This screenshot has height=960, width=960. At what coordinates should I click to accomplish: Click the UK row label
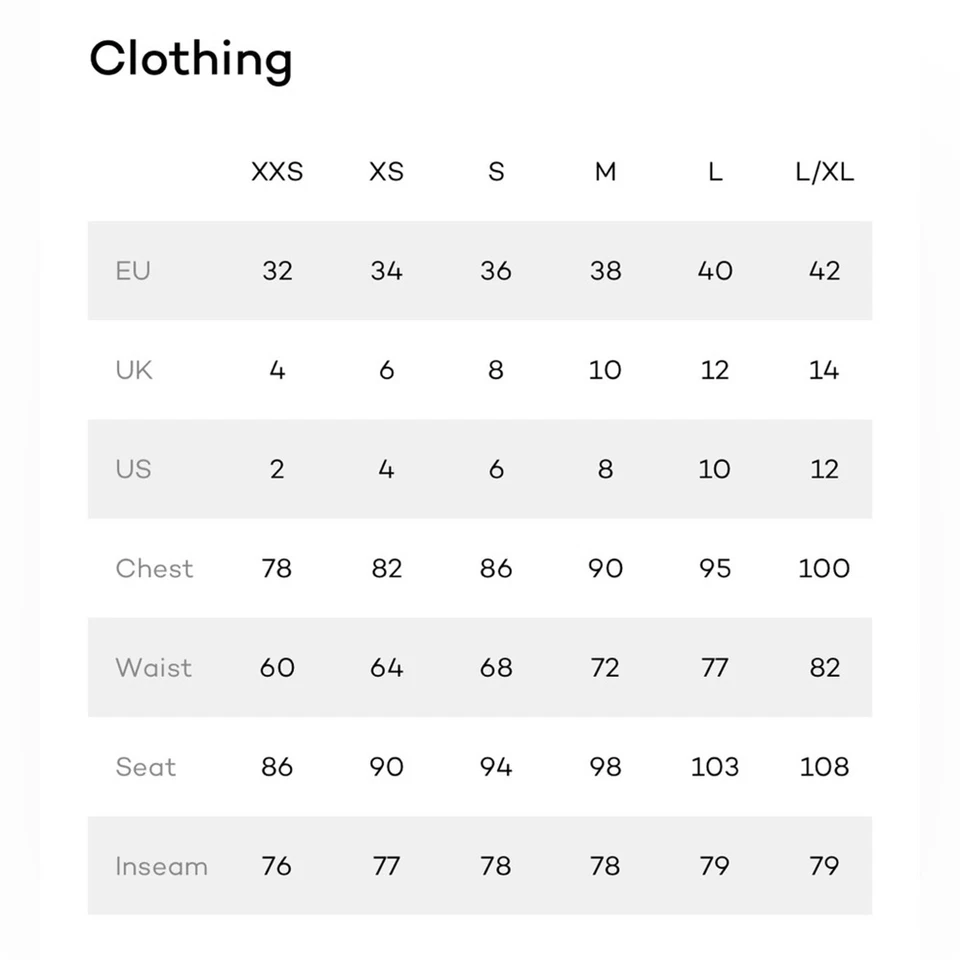[x=134, y=370]
